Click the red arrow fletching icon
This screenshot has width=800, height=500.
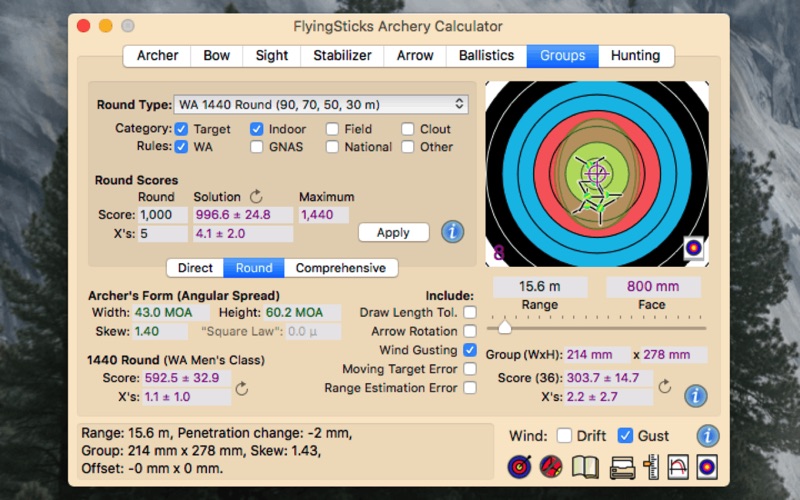coord(551,467)
